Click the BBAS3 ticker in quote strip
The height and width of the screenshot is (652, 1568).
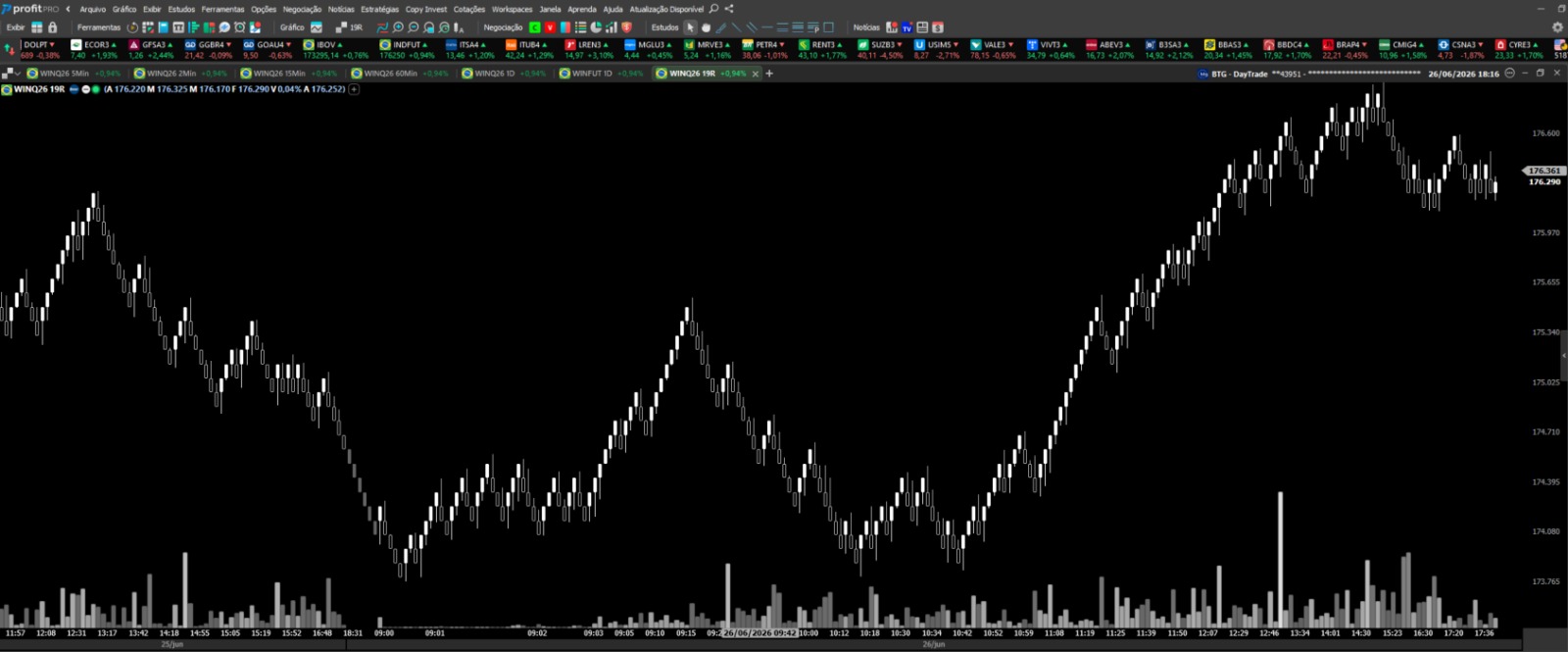click(x=1228, y=50)
